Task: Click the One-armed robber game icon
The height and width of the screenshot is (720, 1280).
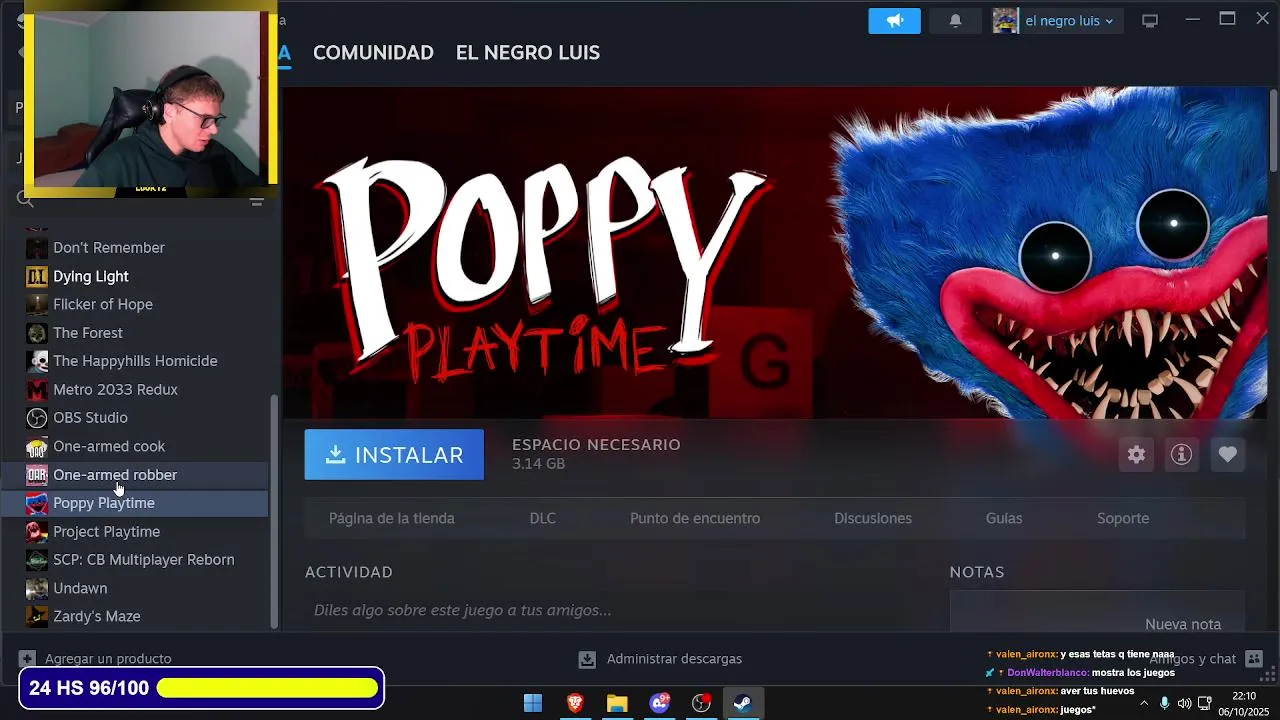Action: 37,475
